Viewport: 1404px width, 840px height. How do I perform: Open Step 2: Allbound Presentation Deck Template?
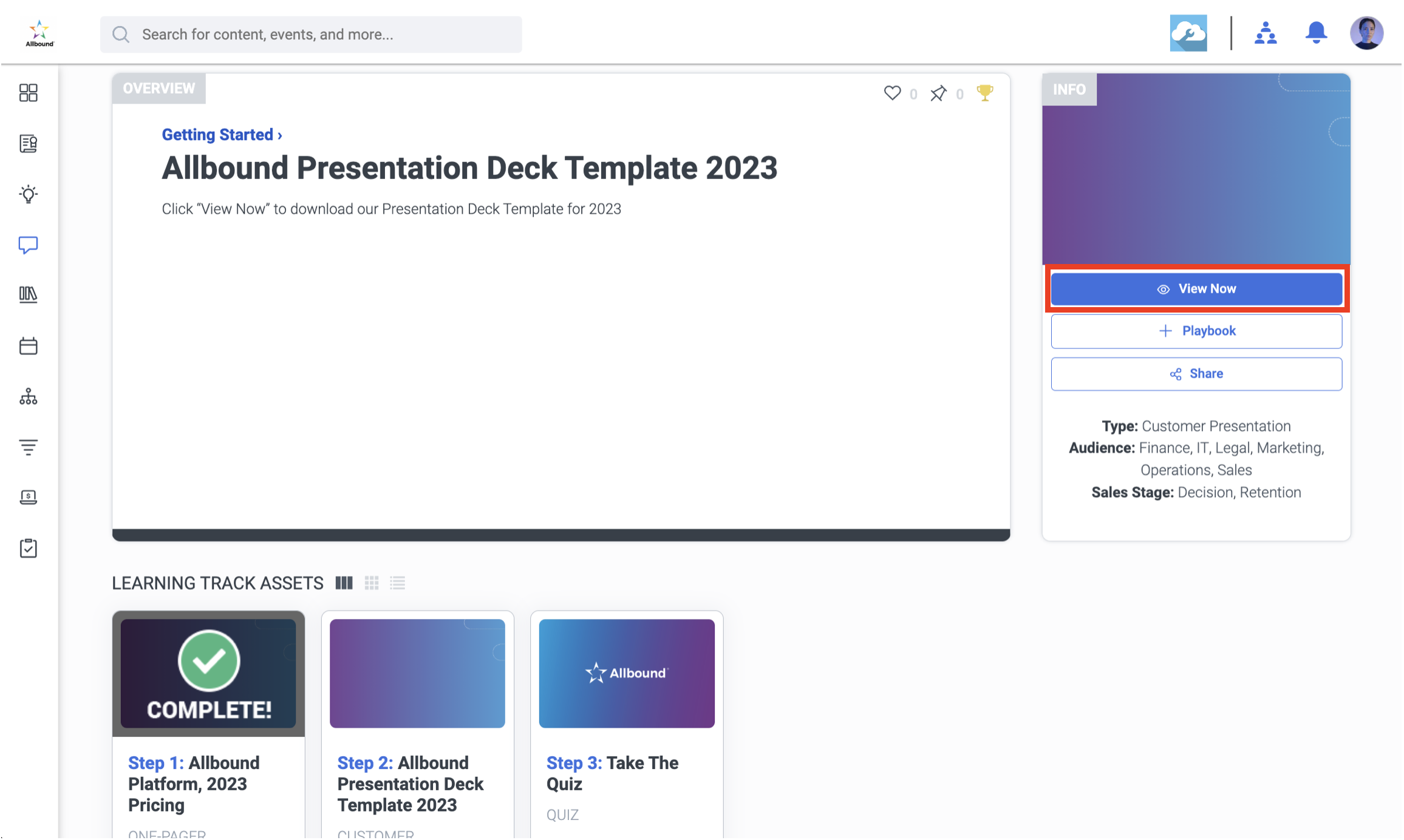click(x=411, y=784)
